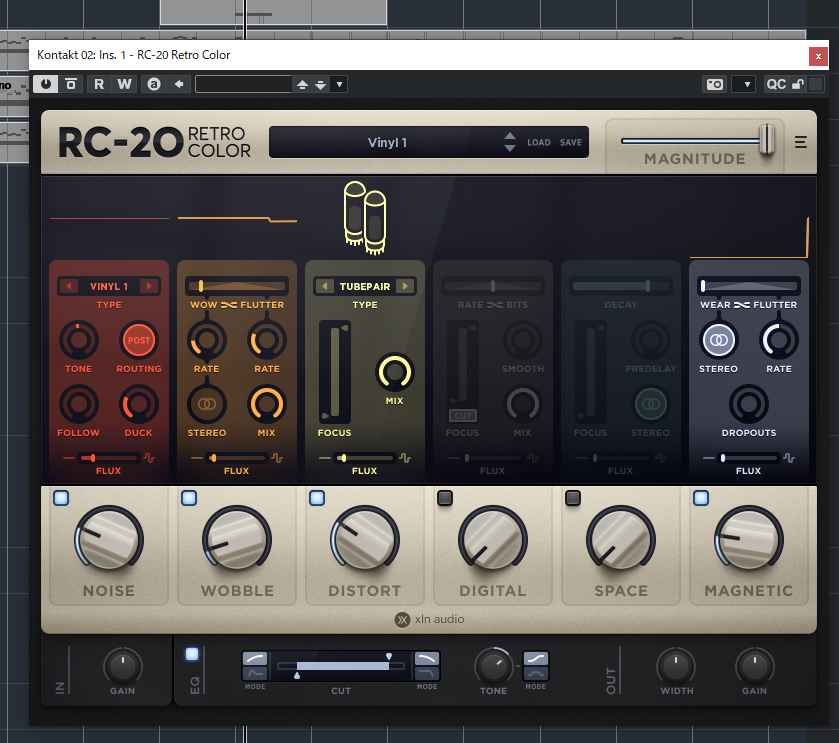Click the Wobble STEREO link icon
The height and width of the screenshot is (743, 839).
pyautogui.click(x=207, y=404)
